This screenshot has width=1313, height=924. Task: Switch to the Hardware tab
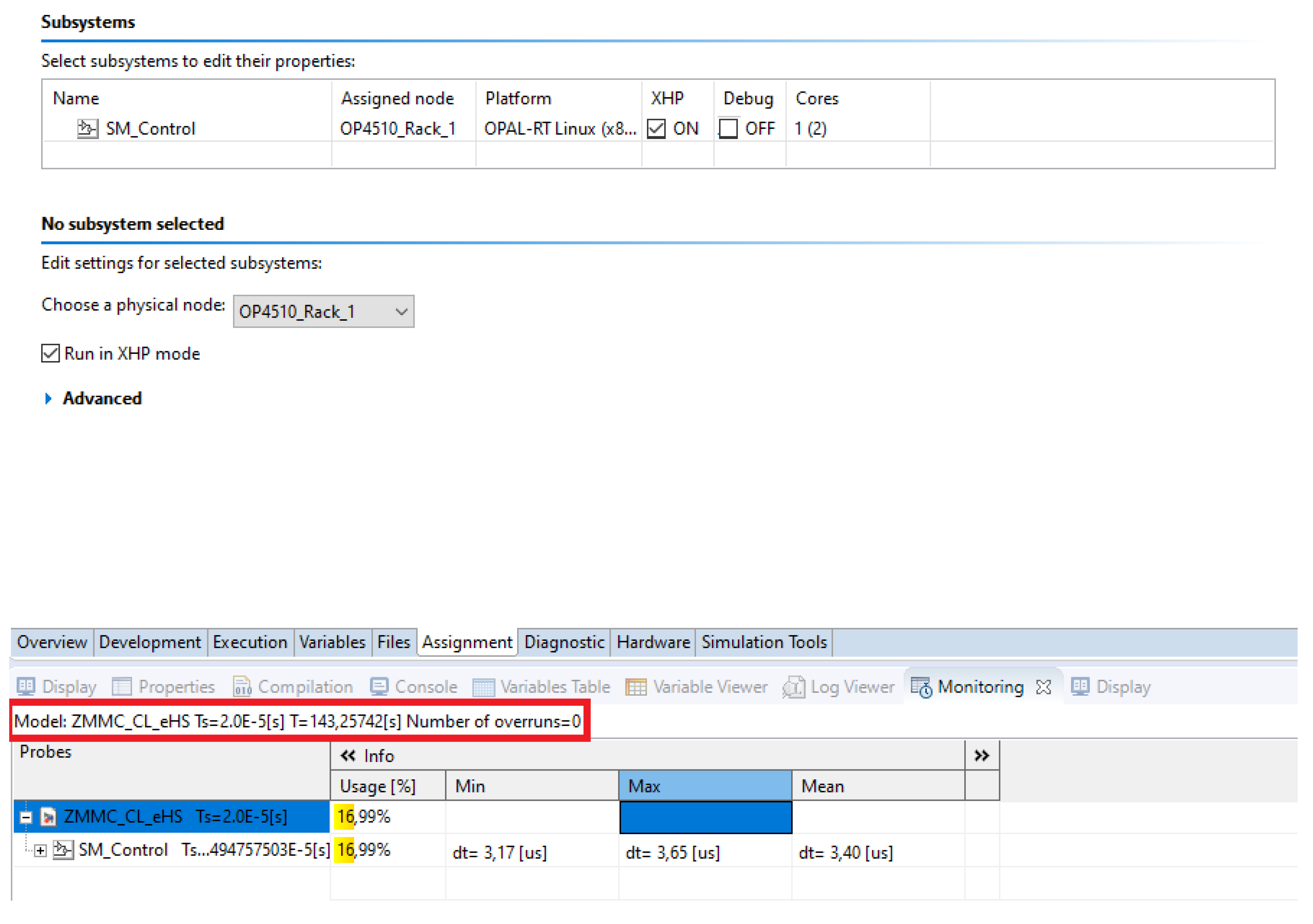[653, 642]
